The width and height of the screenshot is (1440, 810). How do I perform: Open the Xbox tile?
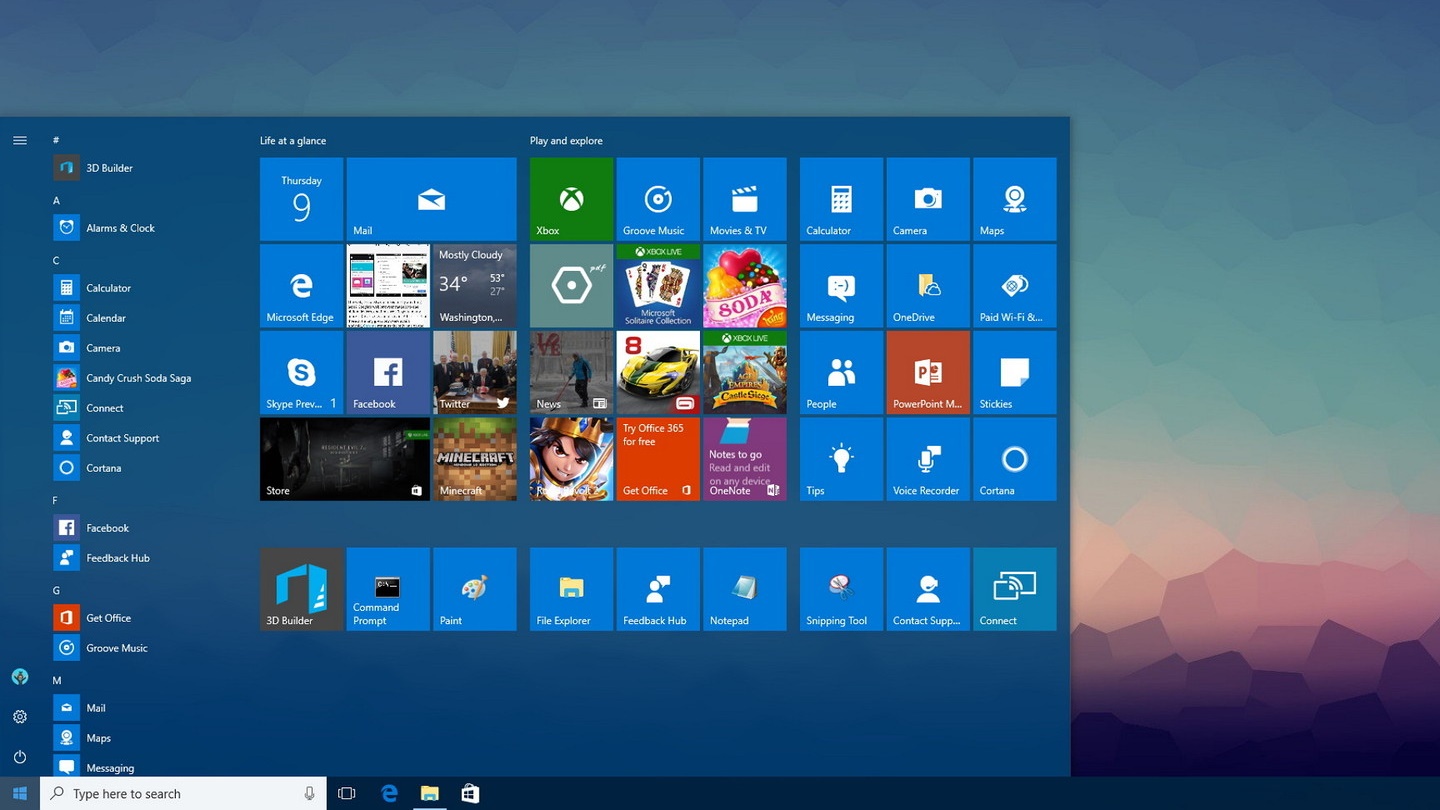tap(571, 199)
